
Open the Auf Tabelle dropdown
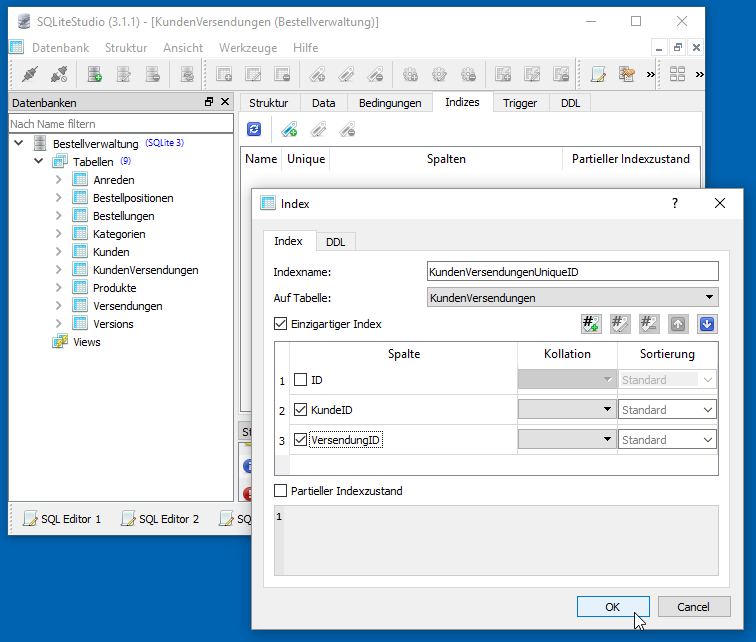click(709, 297)
